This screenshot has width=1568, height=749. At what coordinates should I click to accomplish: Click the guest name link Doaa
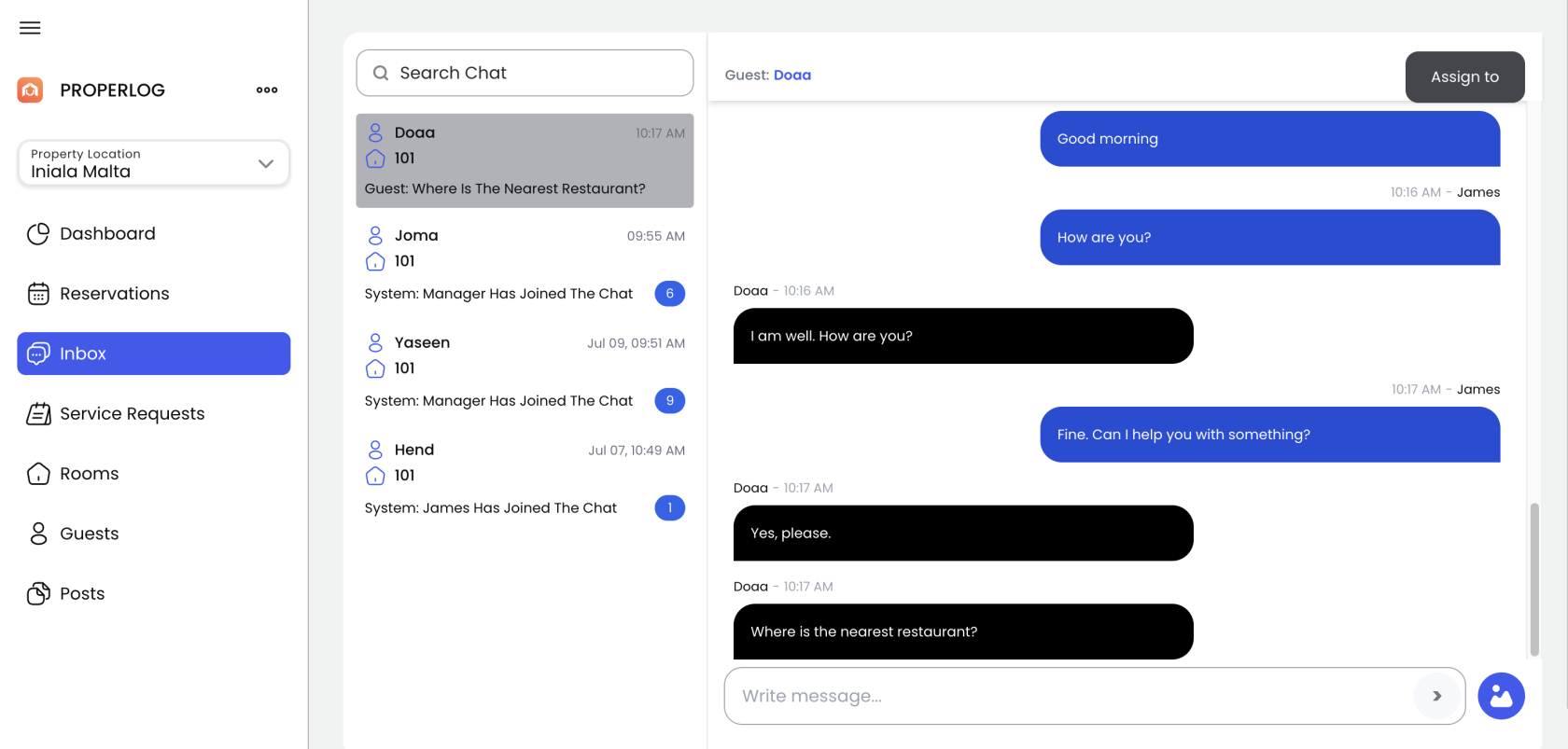pyautogui.click(x=791, y=76)
